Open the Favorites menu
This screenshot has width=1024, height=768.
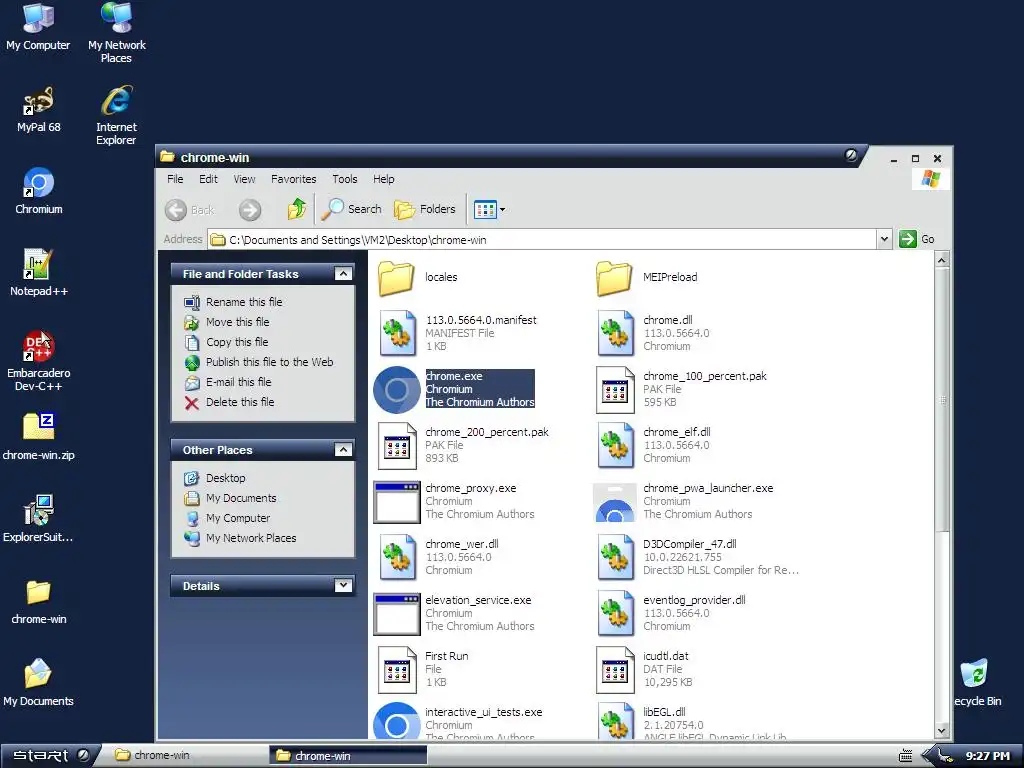click(x=293, y=179)
